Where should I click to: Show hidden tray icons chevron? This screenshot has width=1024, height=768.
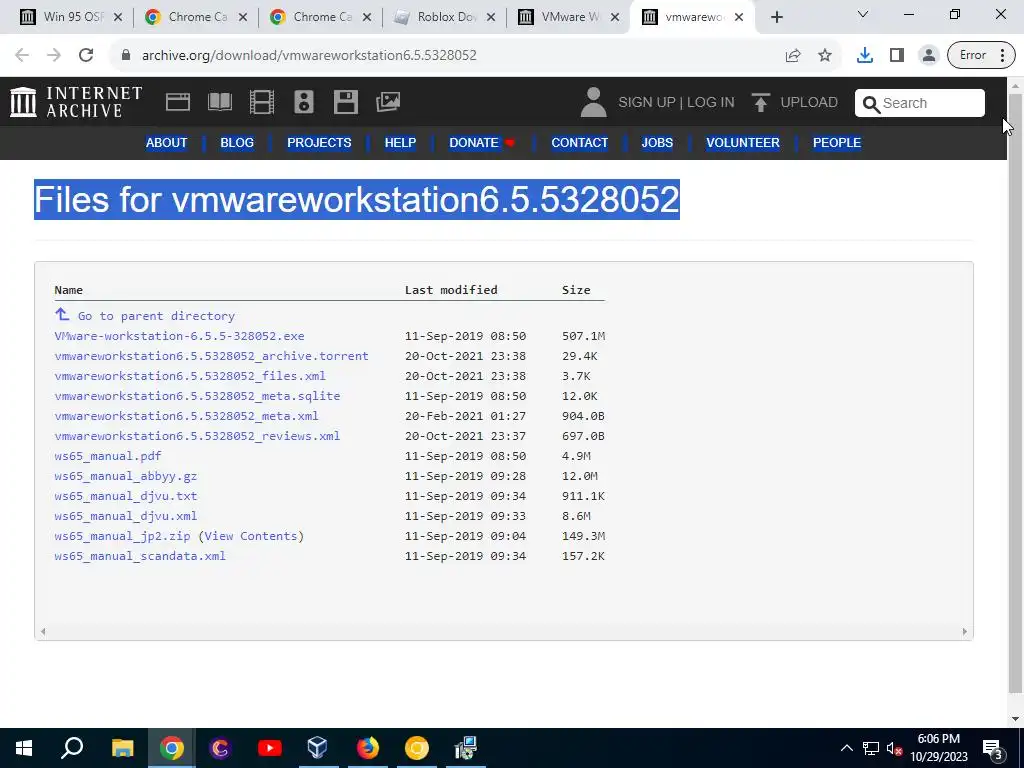(x=846, y=748)
